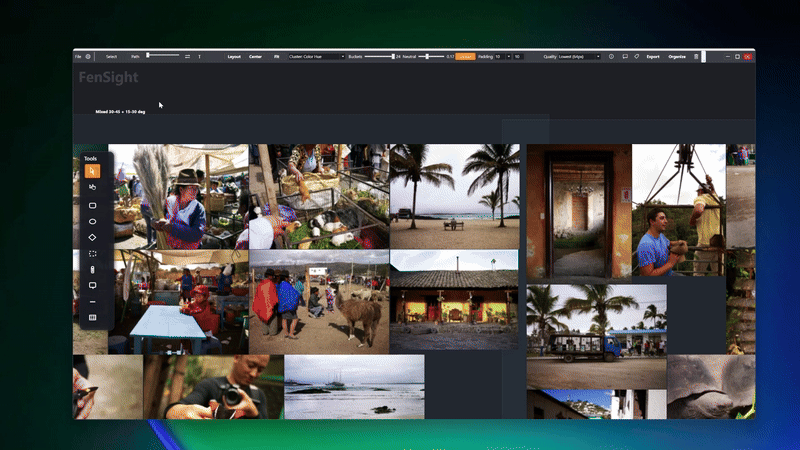Select the diamond shape tool
The image size is (800, 450).
click(92, 237)
